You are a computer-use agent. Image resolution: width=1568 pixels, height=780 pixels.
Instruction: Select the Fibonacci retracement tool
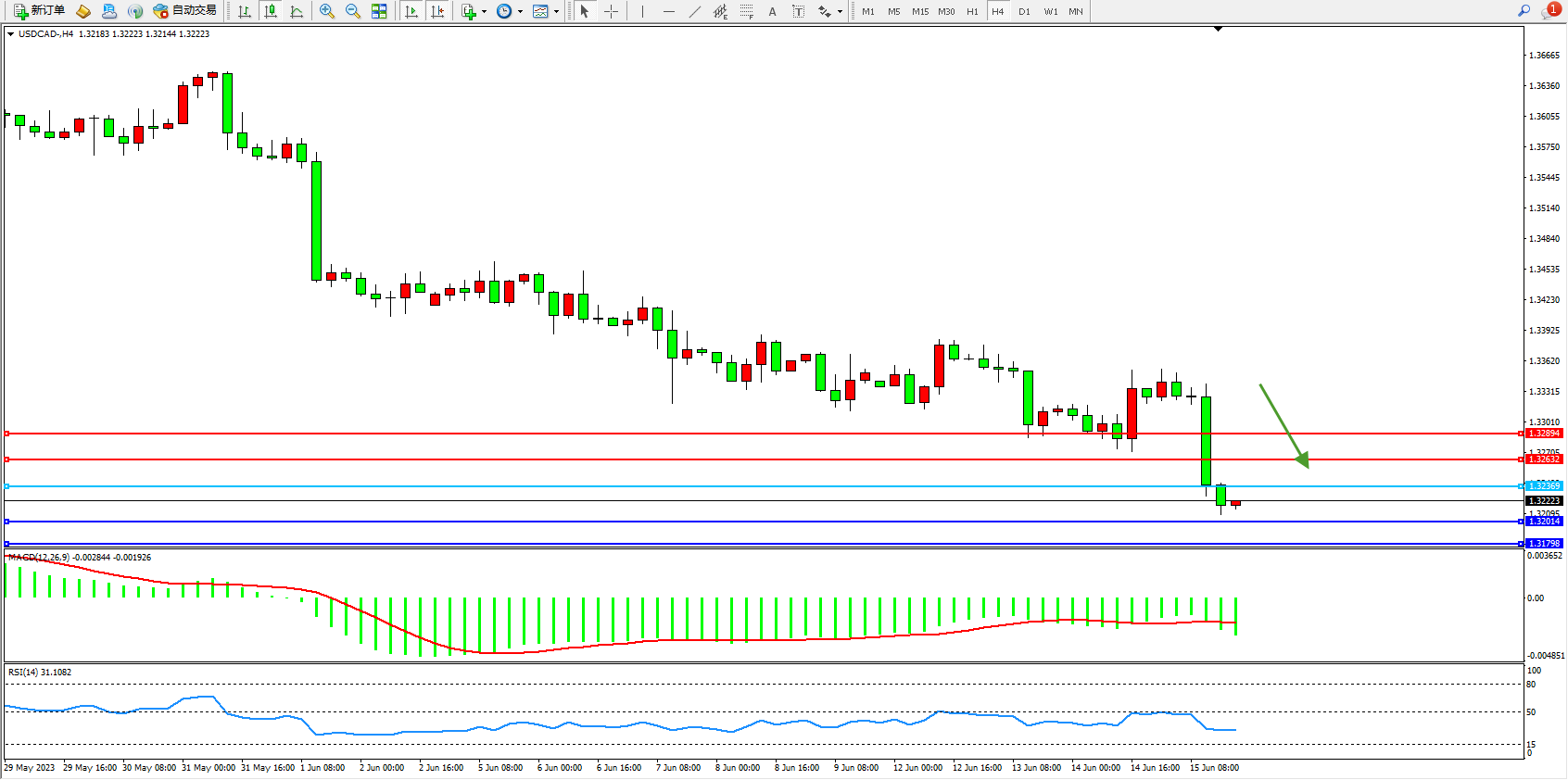(x=747, y=11)
